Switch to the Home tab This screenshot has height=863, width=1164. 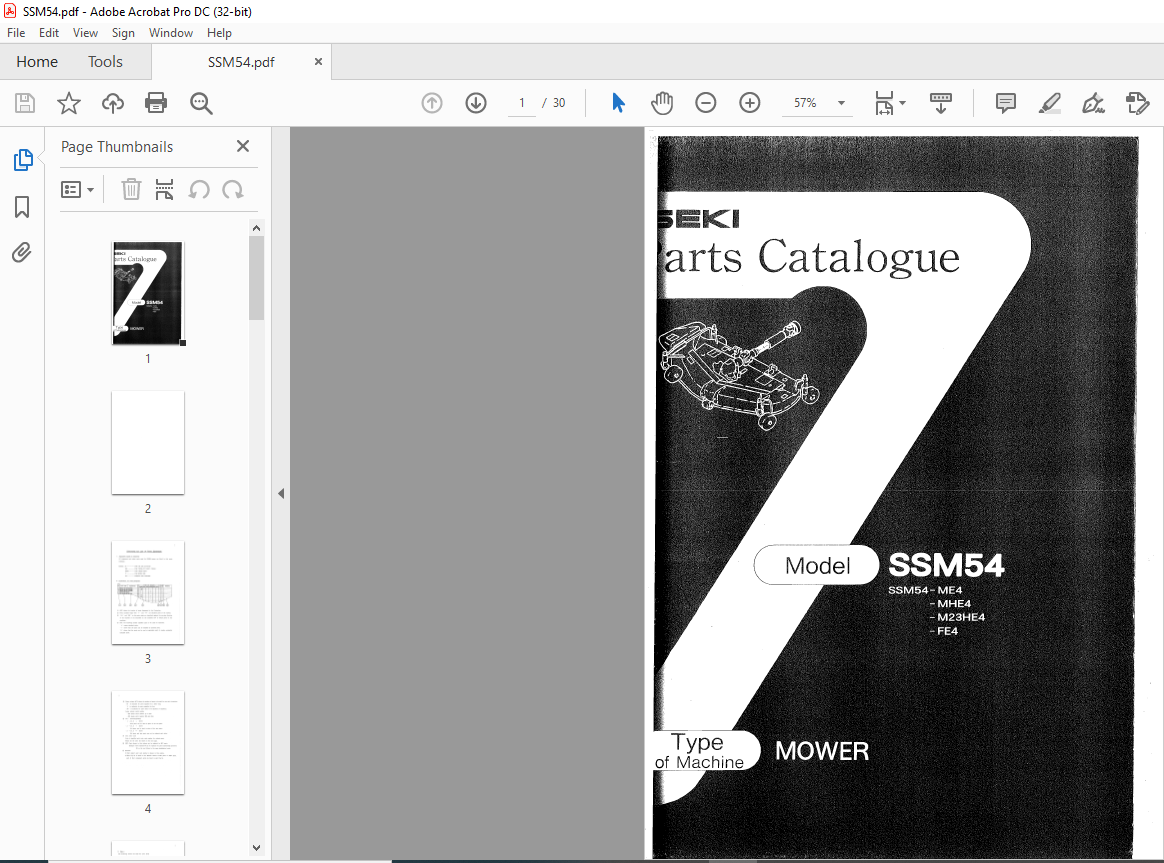click(x=37, y=62)
